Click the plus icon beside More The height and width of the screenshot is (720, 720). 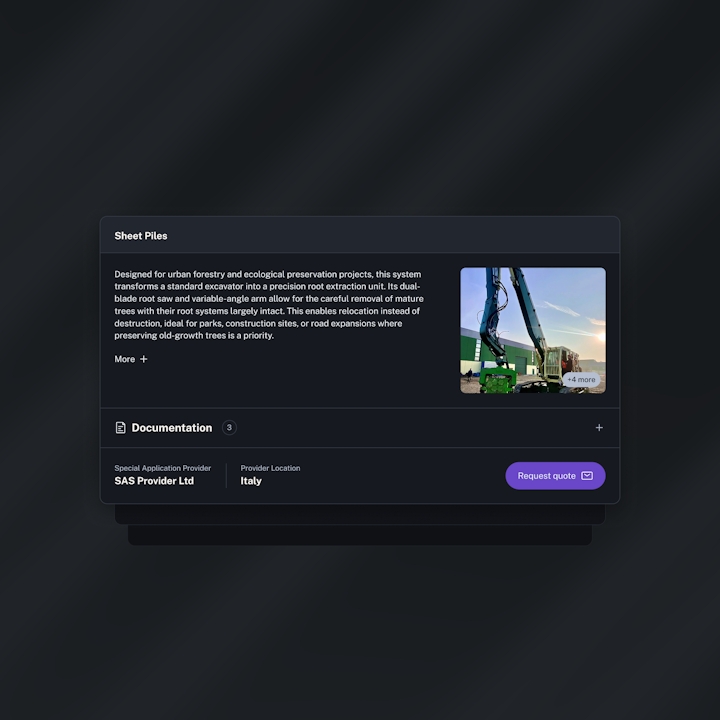point(144,359)
